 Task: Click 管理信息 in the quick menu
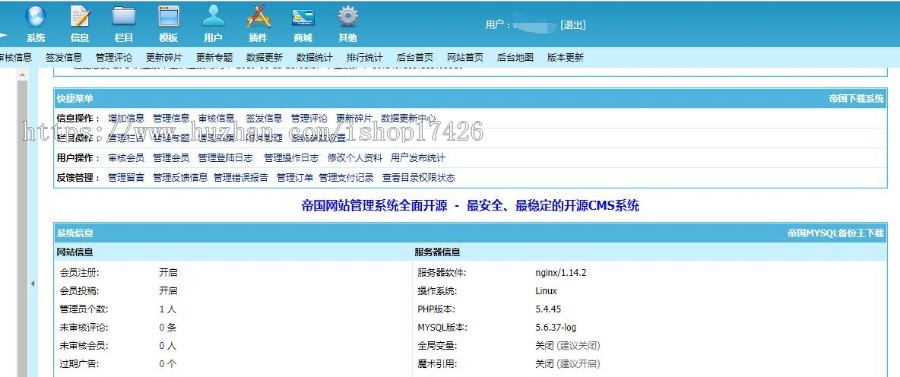(x=171, y=118)
